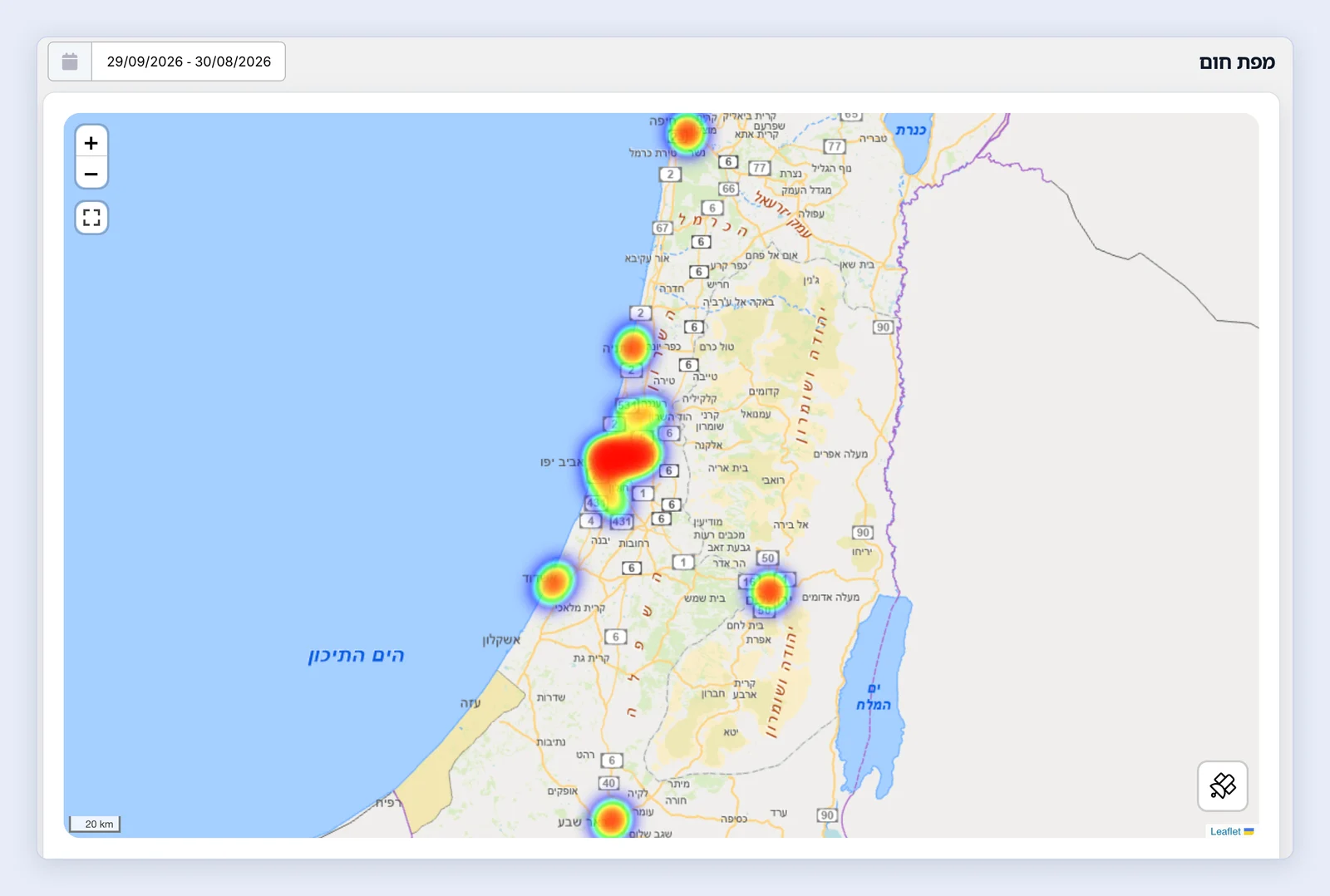The image size is (1330, 896).
Task: Select the Ashdod coastal heat hotspot
Action: pyautogui.click(x=554, y=582)
